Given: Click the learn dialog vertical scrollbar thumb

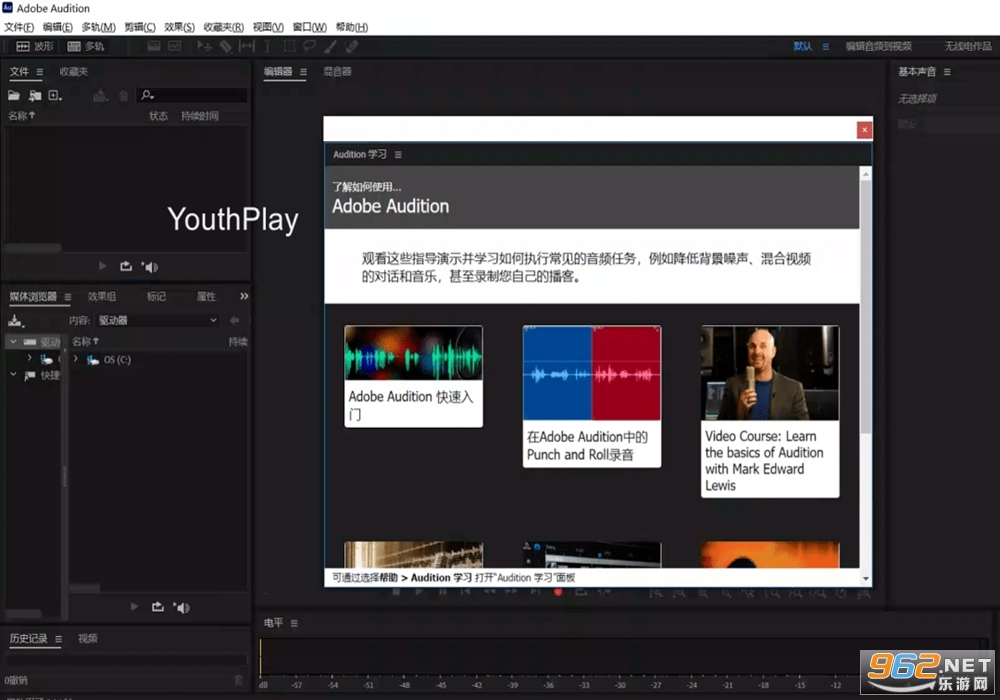Looking at the screenshot, I should click(x=865, y=306).
